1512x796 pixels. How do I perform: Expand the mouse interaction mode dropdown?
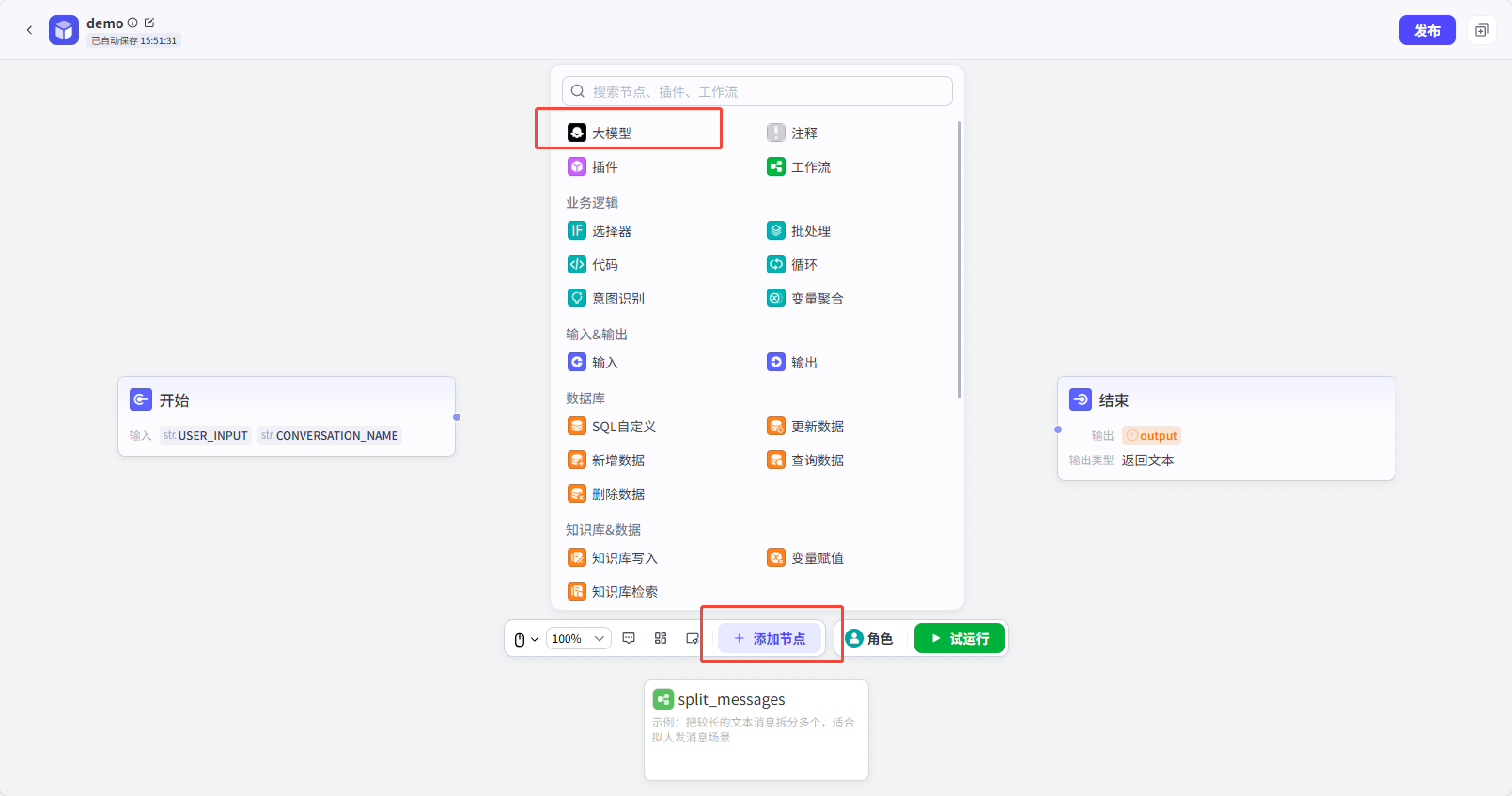[525, 639]
